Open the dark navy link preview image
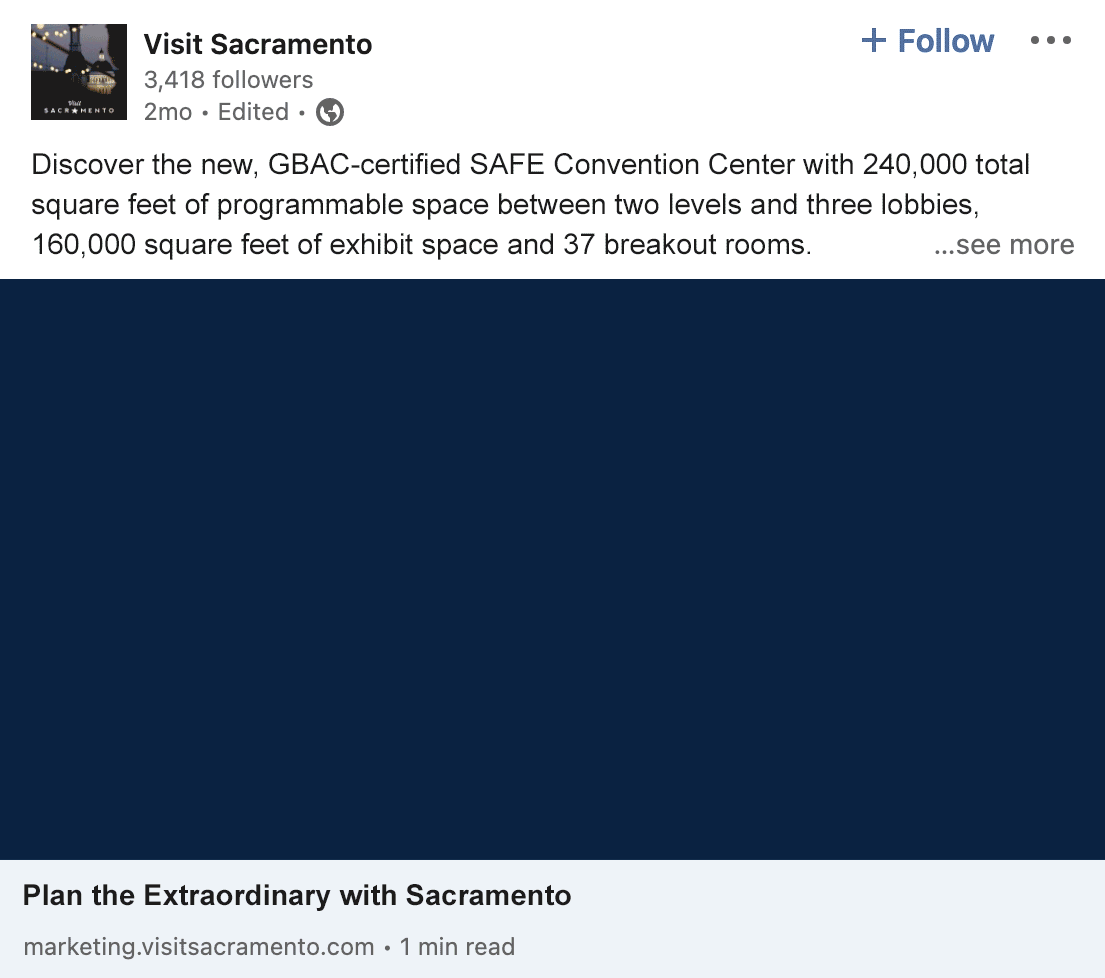This screenshot has height=978, width=1105. [552, 569]
